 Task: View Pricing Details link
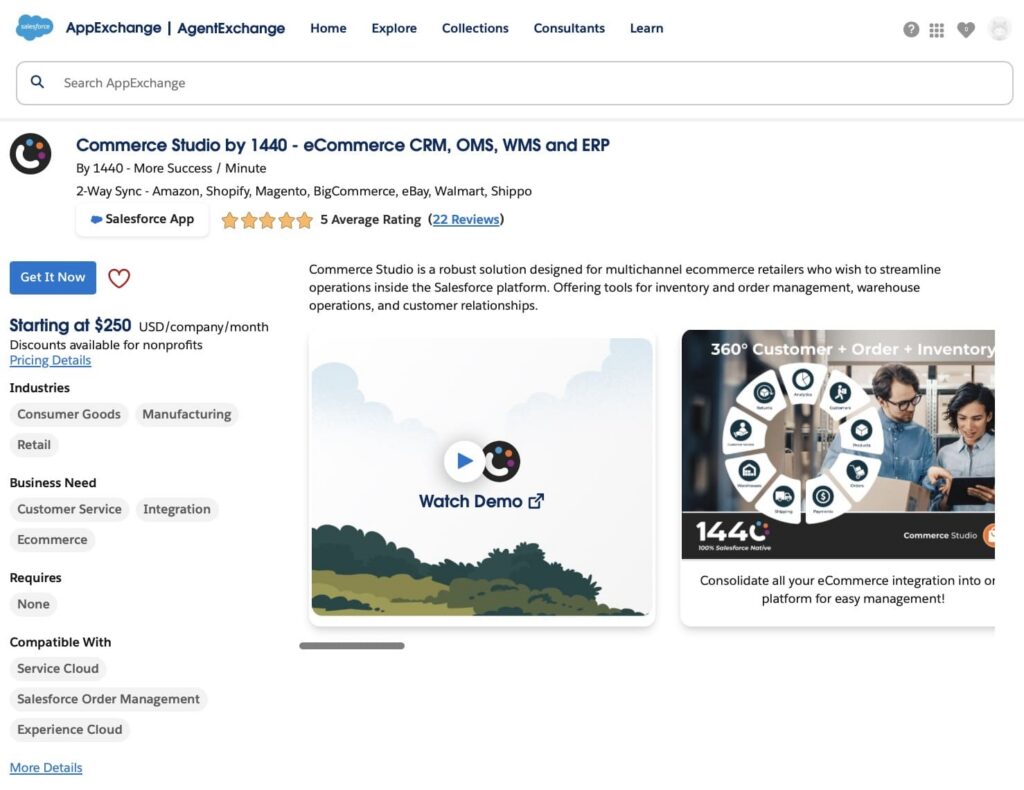(50, 360)
